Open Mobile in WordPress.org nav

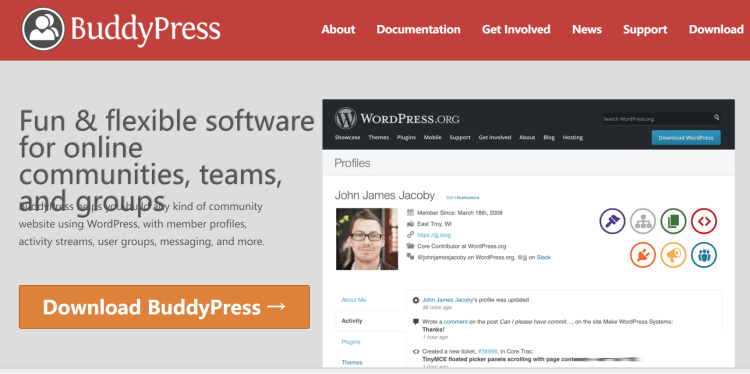click(x=432, y=137)
